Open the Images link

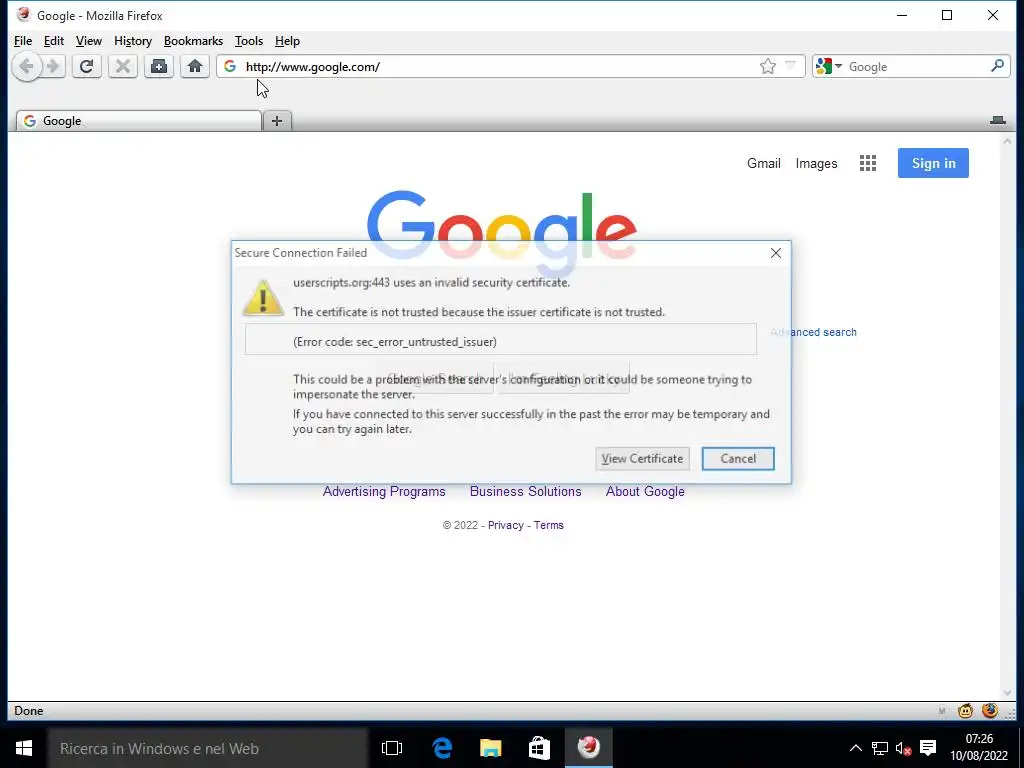pyautogui.click(x=816, y=163)
